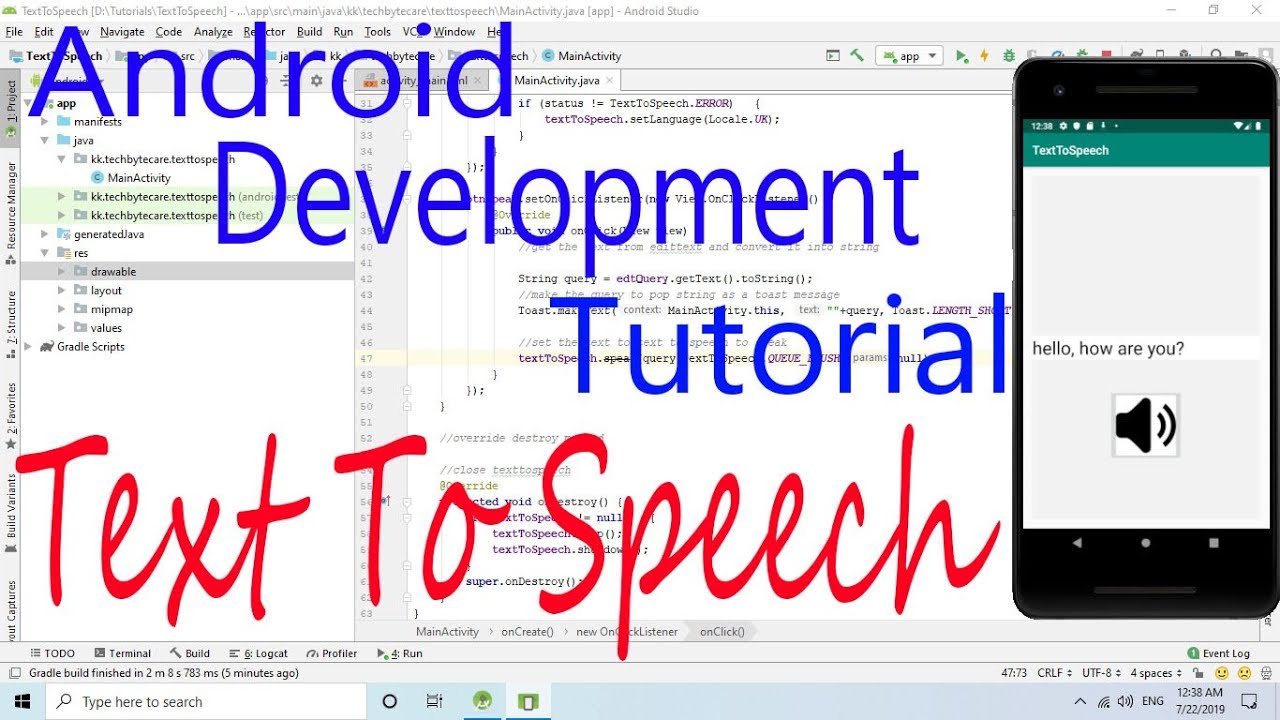Expand the generatedJava folder
This screenshot has width=1280, height=720.
45,234
